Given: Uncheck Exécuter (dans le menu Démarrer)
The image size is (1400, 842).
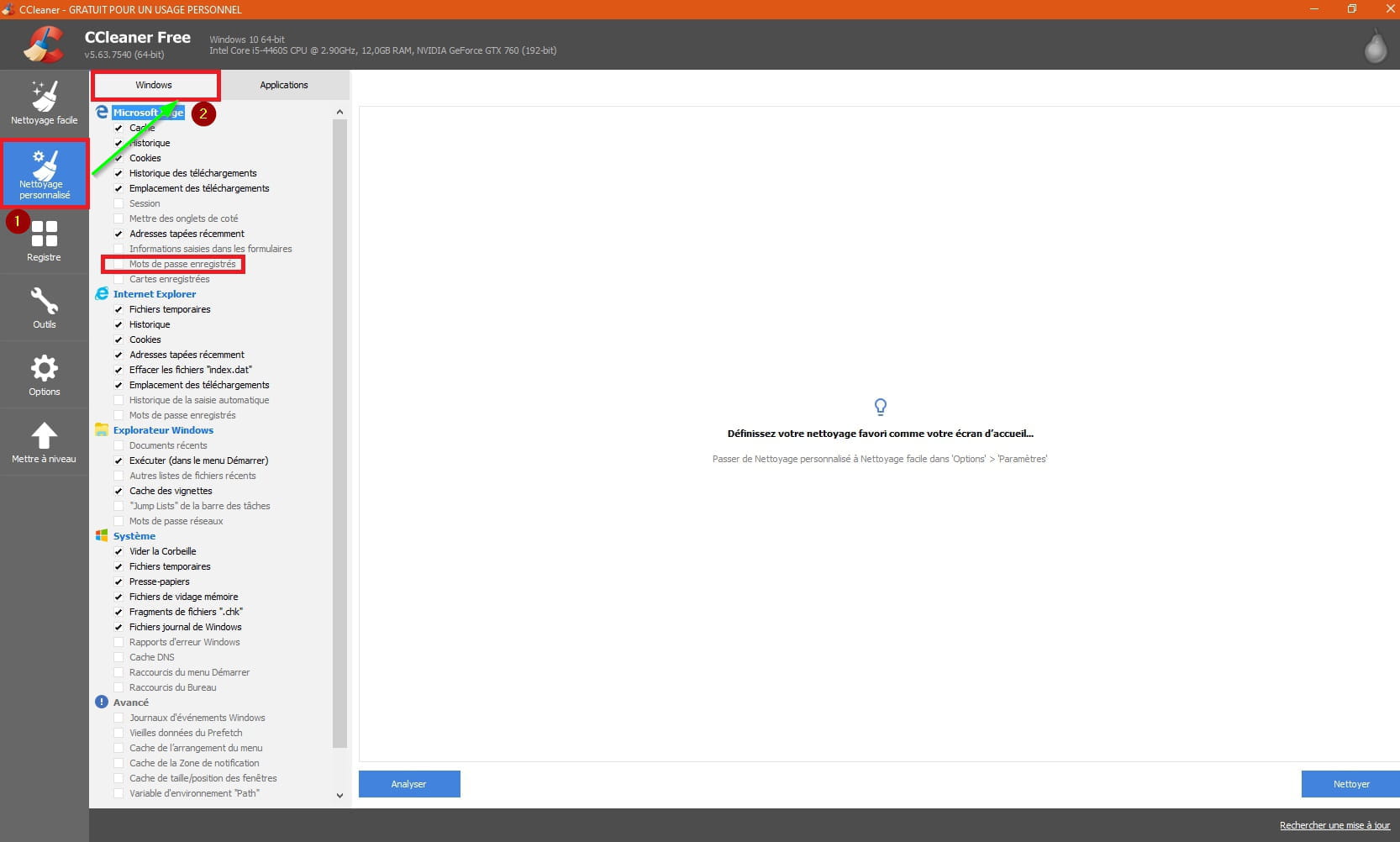Looking at the screenshot, I should click(118, 460).
